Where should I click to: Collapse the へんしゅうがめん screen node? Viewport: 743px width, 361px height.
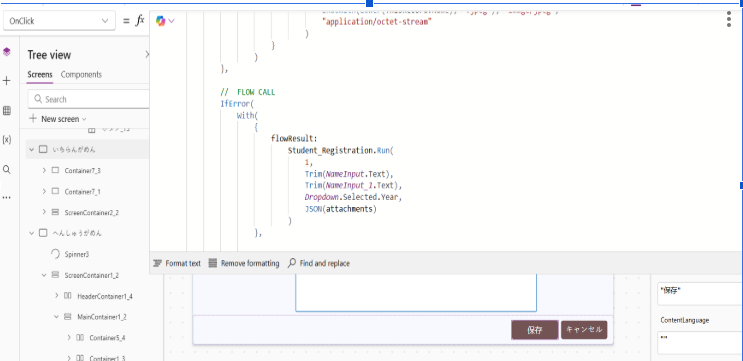click(x=31, y=233)
